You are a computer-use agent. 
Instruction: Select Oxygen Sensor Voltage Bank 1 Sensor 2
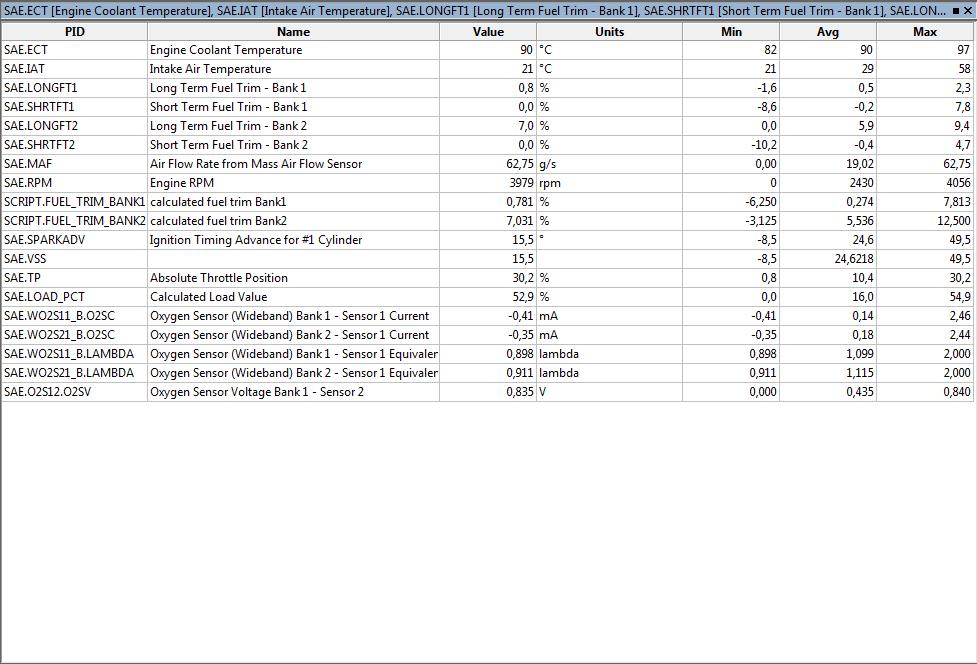(487, 392)
